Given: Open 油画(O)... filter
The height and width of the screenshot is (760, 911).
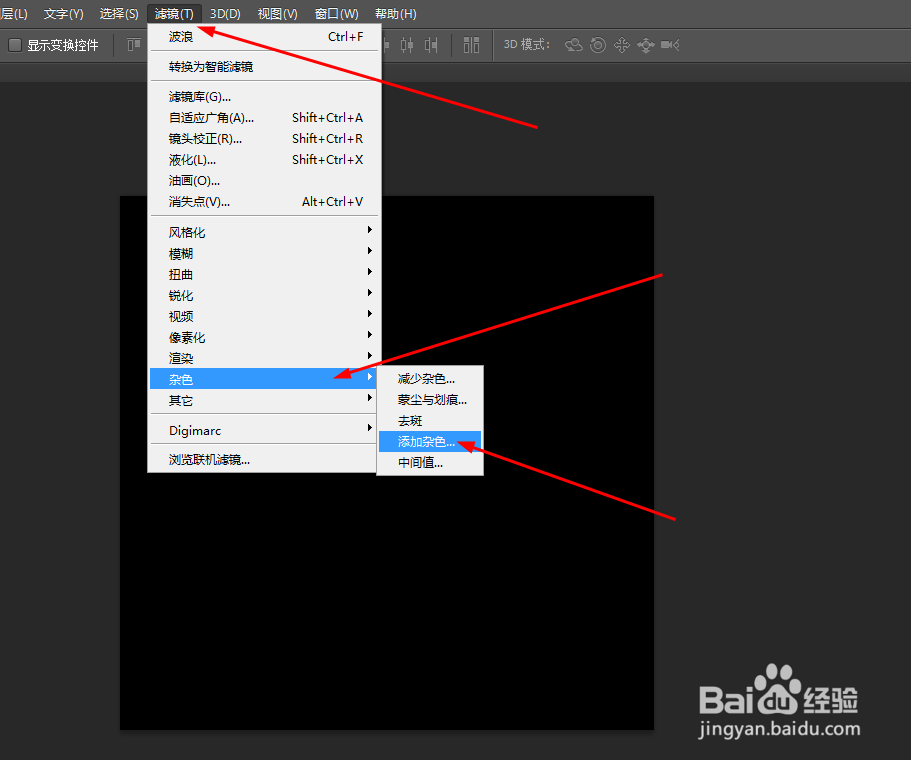Looking at the screenshot, I should (x=265, y=180).
